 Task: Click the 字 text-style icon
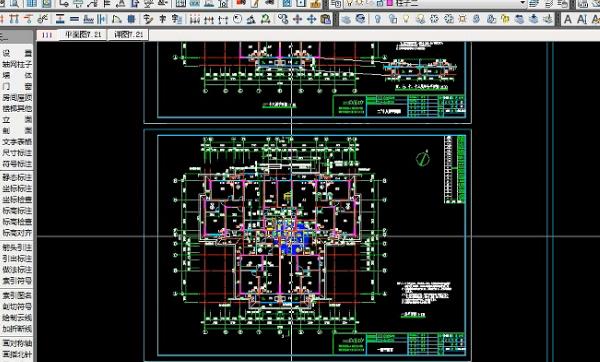(162, 19)
